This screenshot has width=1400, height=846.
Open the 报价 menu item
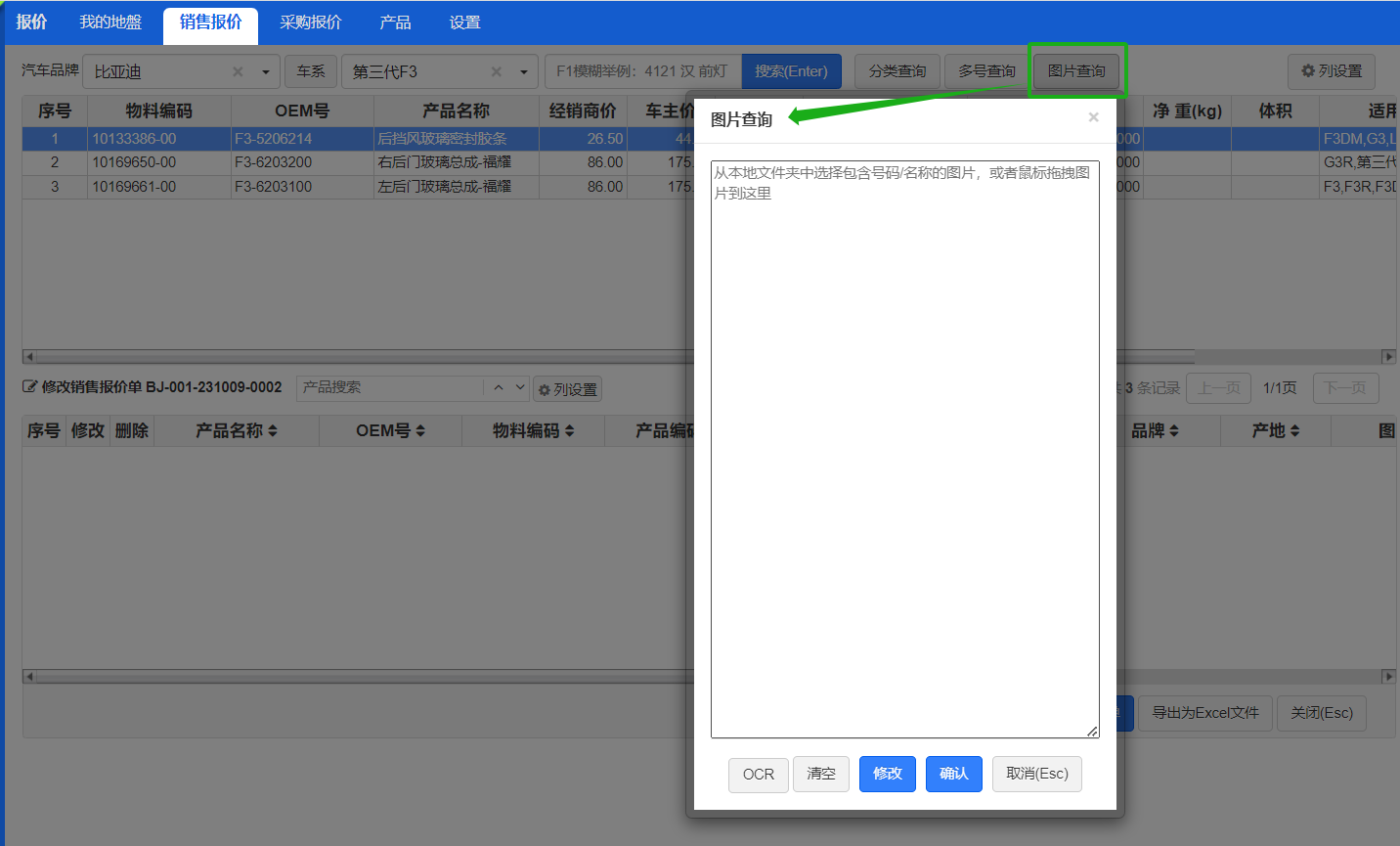31,22
